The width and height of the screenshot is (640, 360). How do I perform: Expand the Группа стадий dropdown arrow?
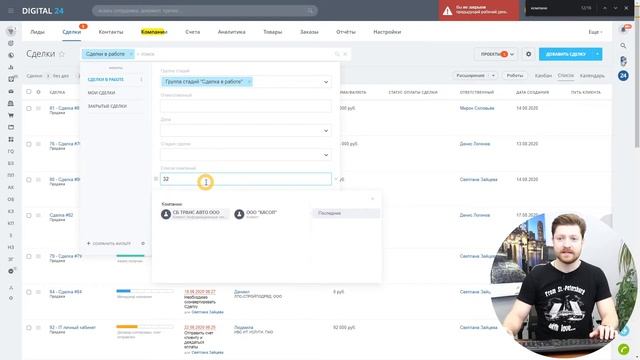(326, 82)
